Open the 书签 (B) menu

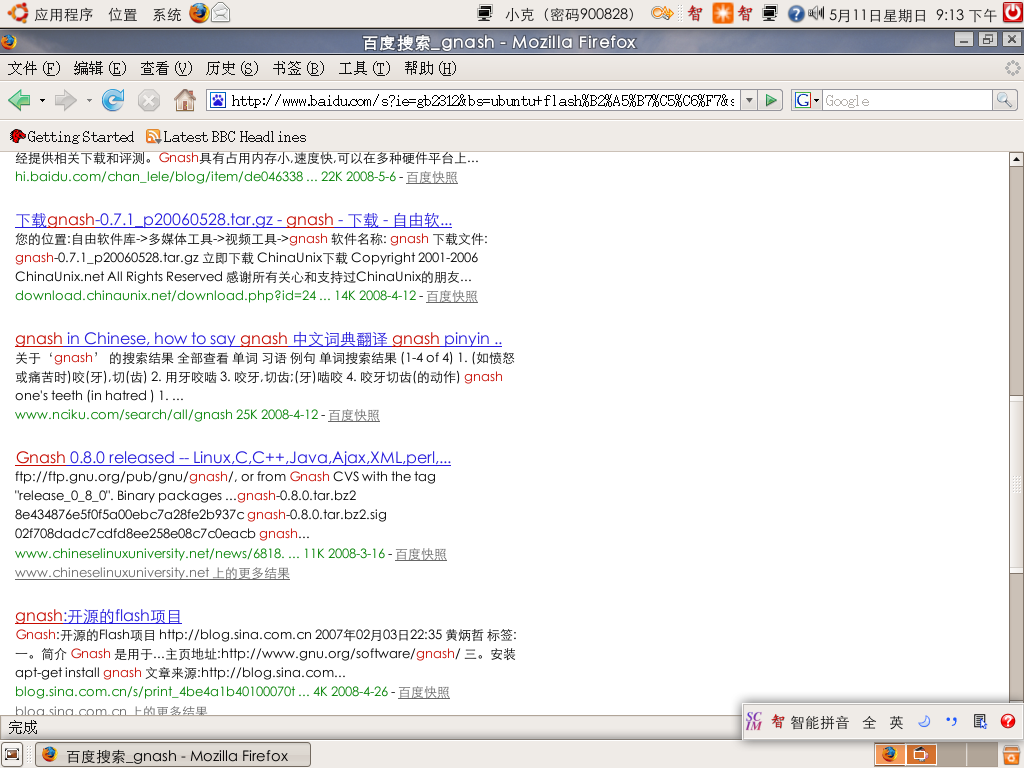tap(298, 69)
